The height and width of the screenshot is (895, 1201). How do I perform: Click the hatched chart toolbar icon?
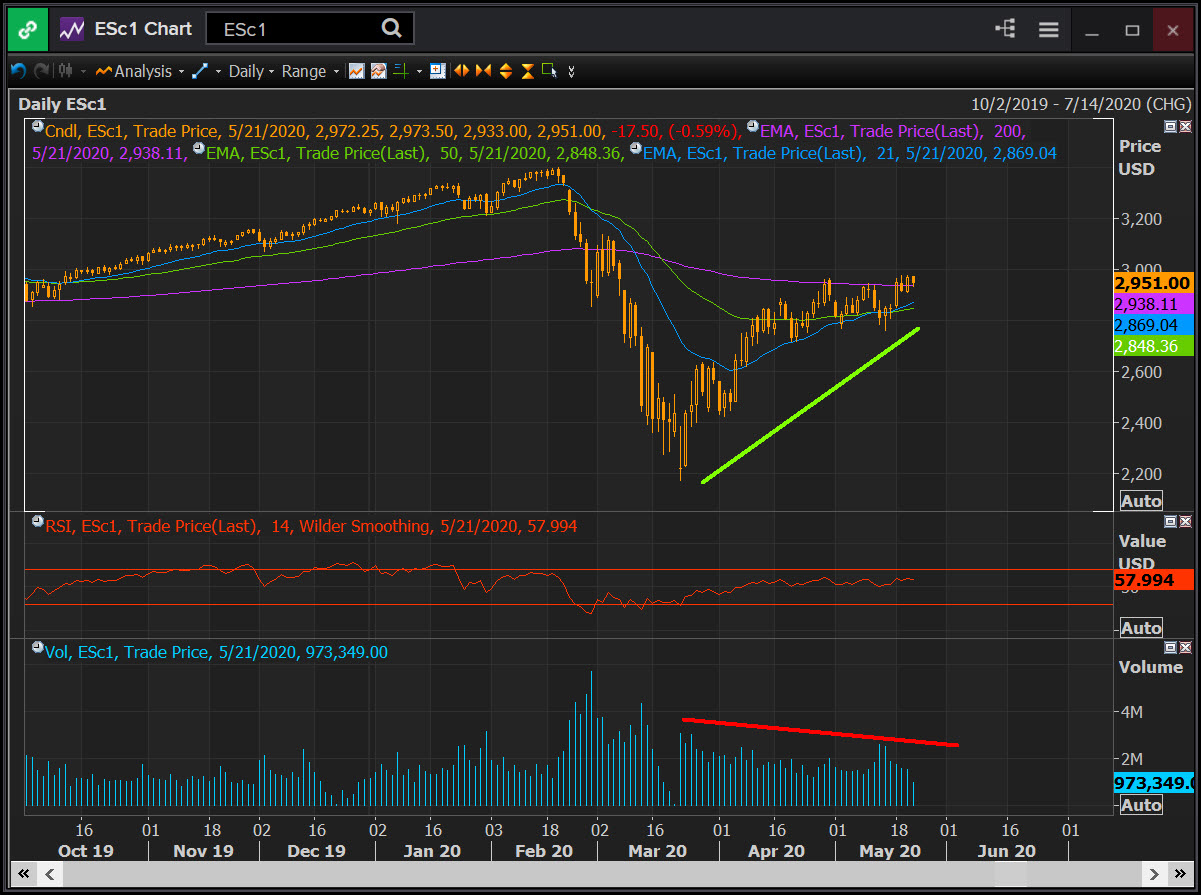(x=378, y=71)
